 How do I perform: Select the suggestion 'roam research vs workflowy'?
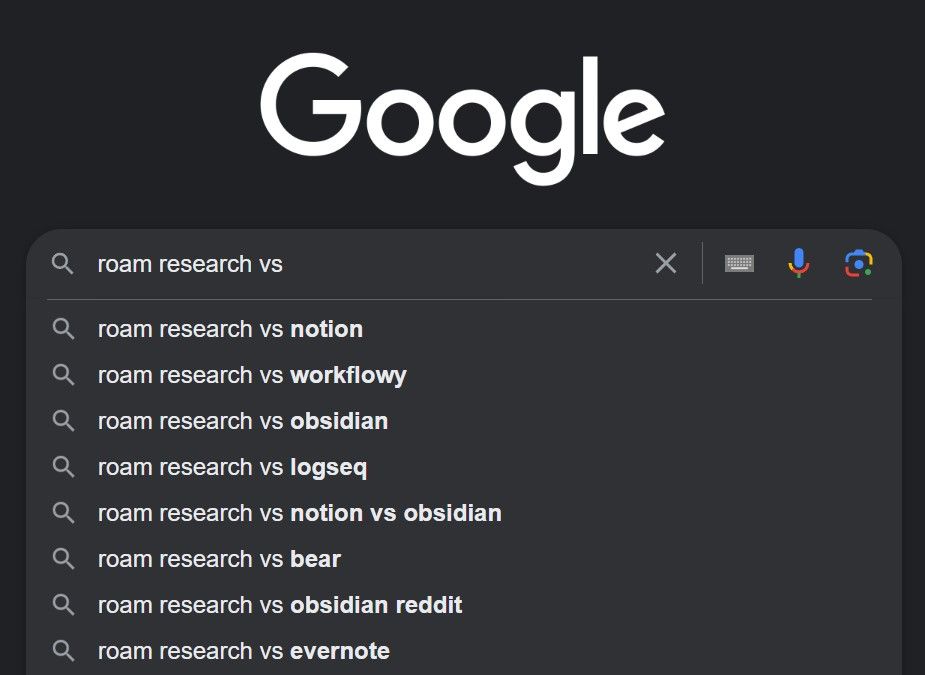250,375
